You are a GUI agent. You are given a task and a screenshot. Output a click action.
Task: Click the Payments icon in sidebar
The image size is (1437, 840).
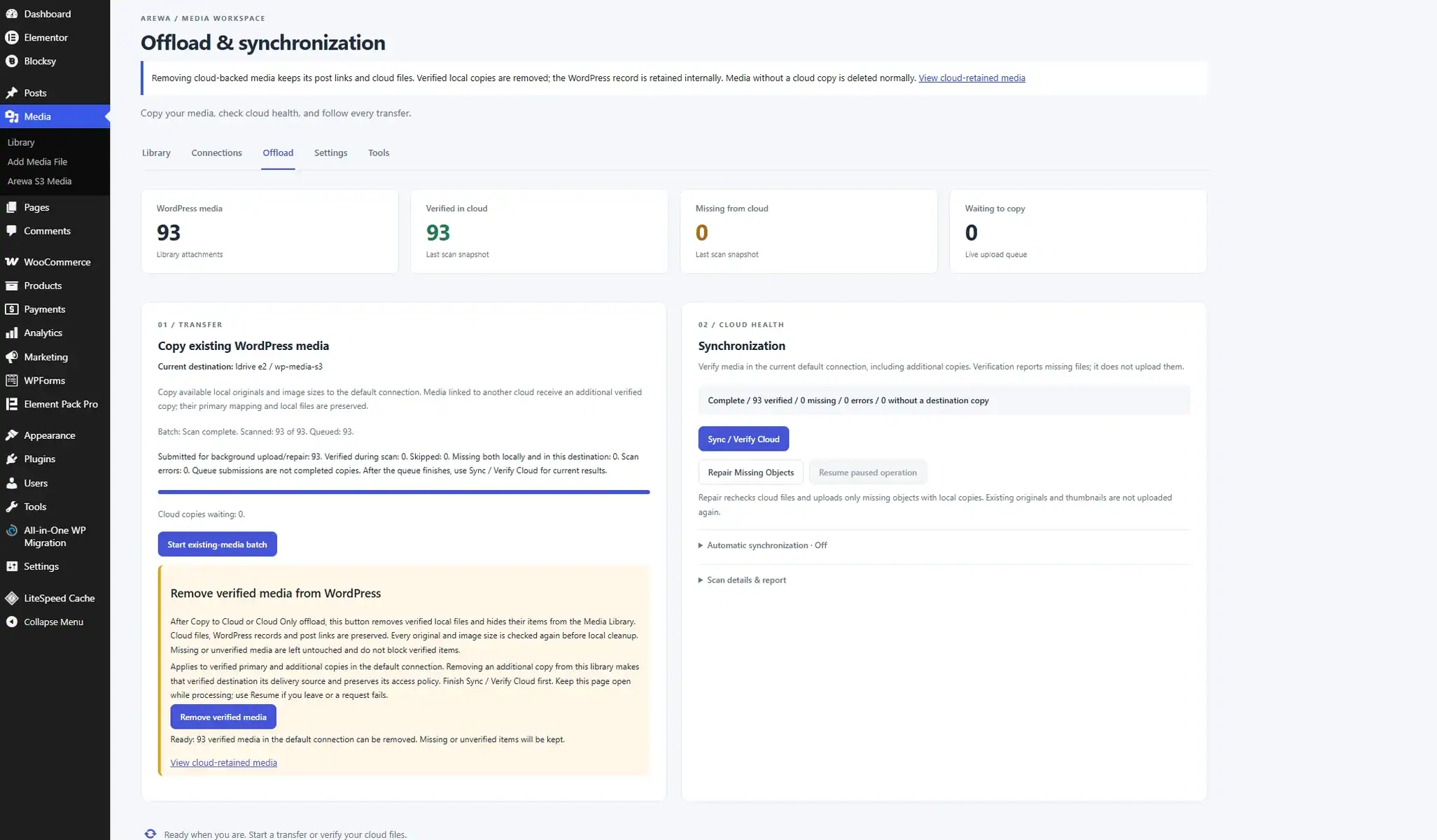tap(12, 309)
